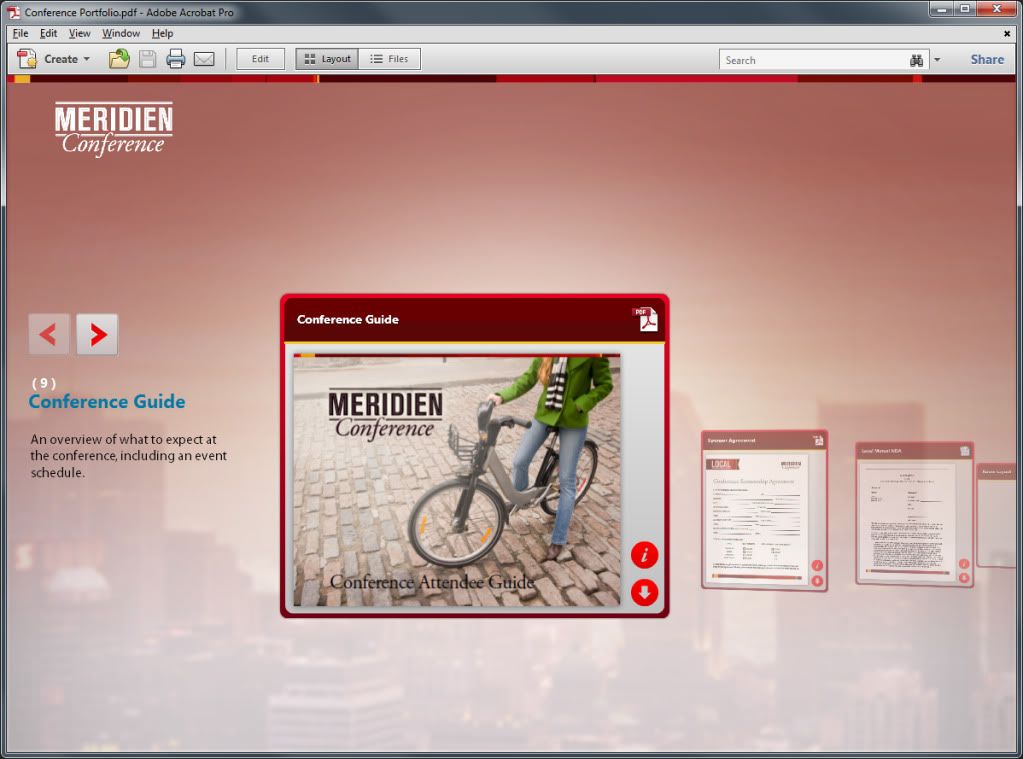Click the PDF icon on card header
The height and width of the screenshot is (759, 1023).
click(x=646, y=319)
